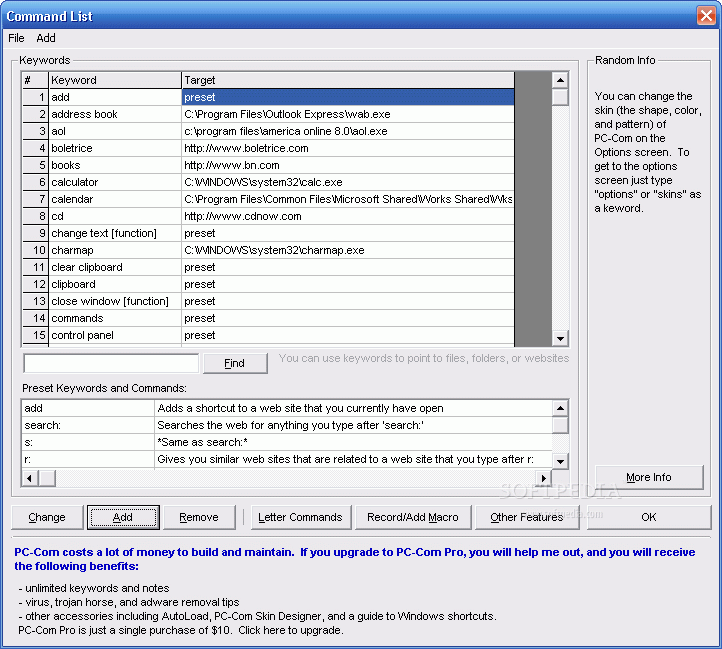Click preset commands list scroll down arrow
Screen dimensions: 722x649
[x=560, y=461]
